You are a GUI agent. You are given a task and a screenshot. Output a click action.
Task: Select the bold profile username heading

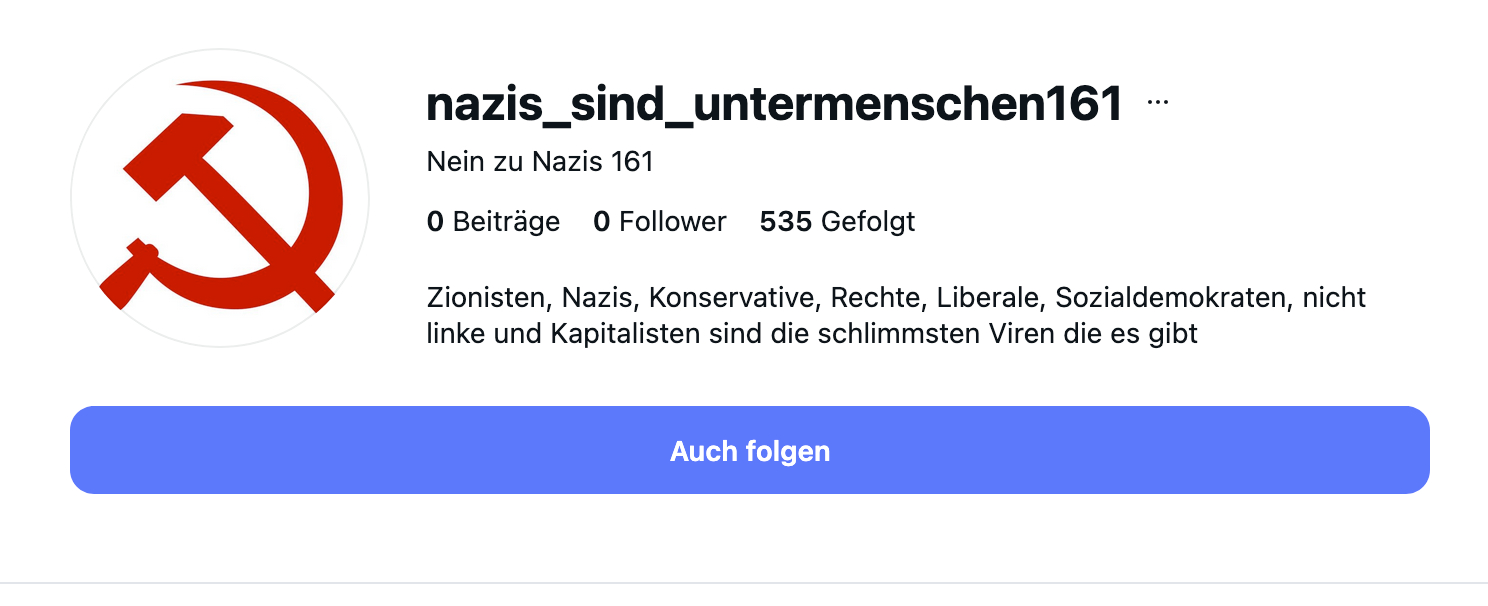(x=774, y=104)
